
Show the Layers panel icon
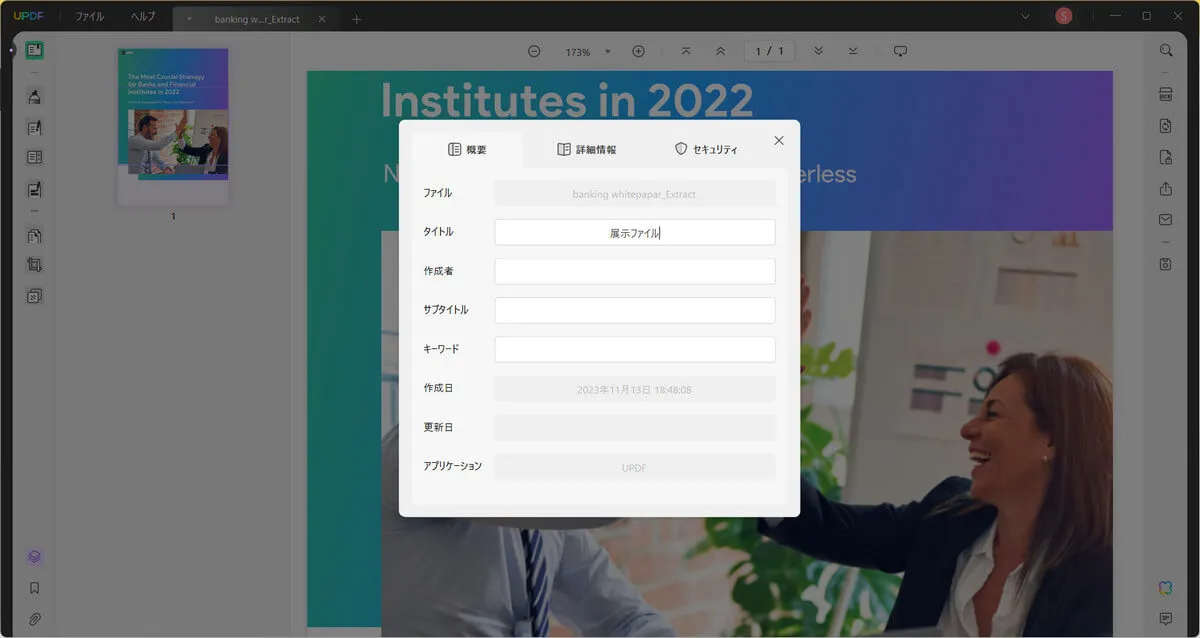click(34, 557)
